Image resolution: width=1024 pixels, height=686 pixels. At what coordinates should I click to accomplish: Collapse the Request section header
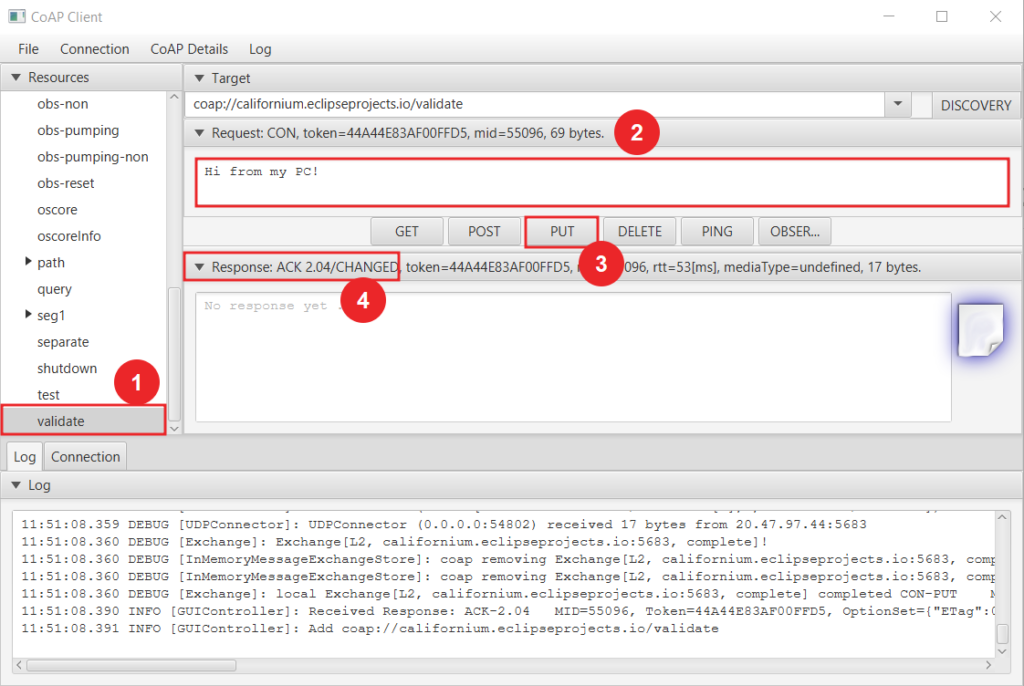(199, 133)
